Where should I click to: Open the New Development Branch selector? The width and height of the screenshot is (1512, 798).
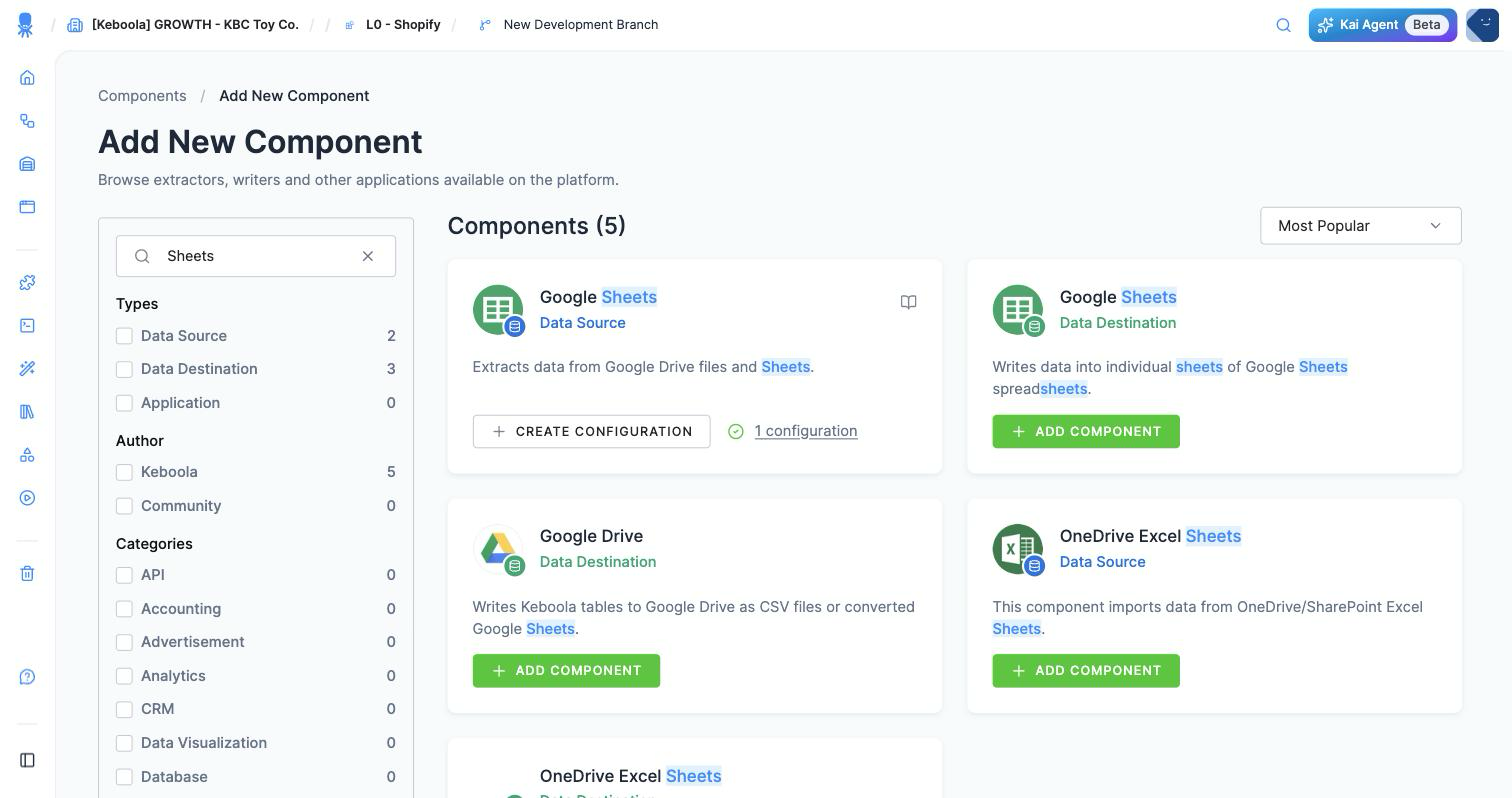click(x=581, y=25)
